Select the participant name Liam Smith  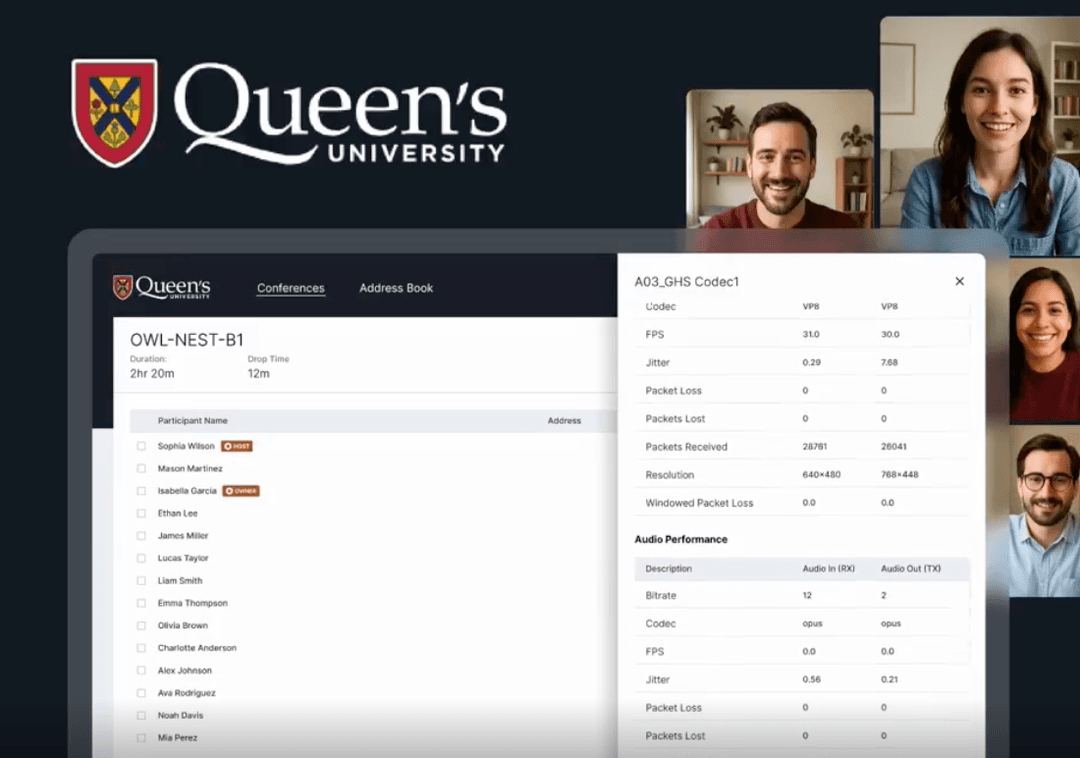click(x=180, y=580)
